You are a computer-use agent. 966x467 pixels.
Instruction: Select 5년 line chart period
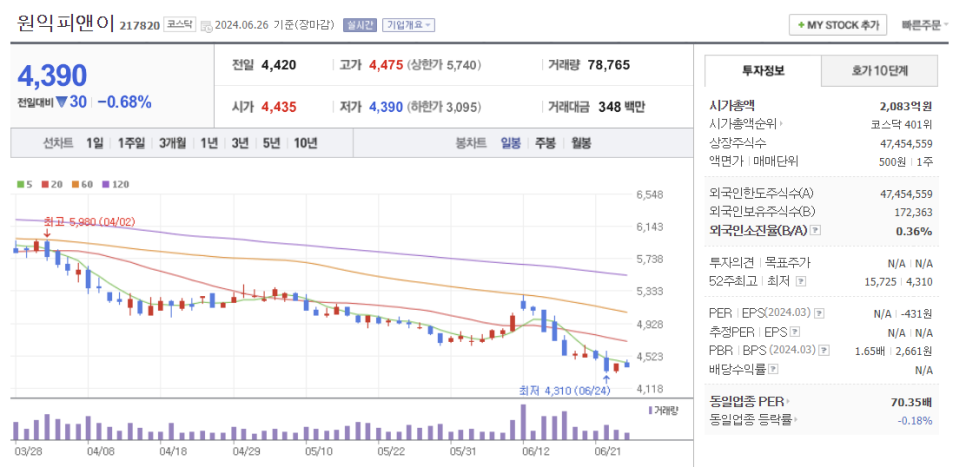[271, 143]
